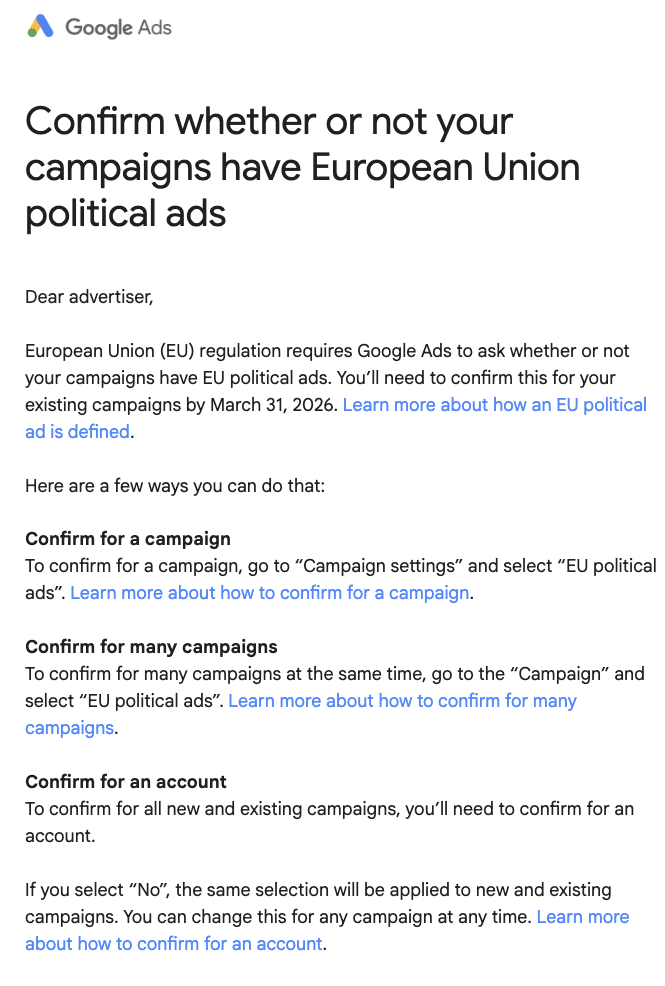The width and height of the screenshot is (665, 986).
Task: Open 'Learn more about how to confirm for a campaign' link
Action: point(270,592)
